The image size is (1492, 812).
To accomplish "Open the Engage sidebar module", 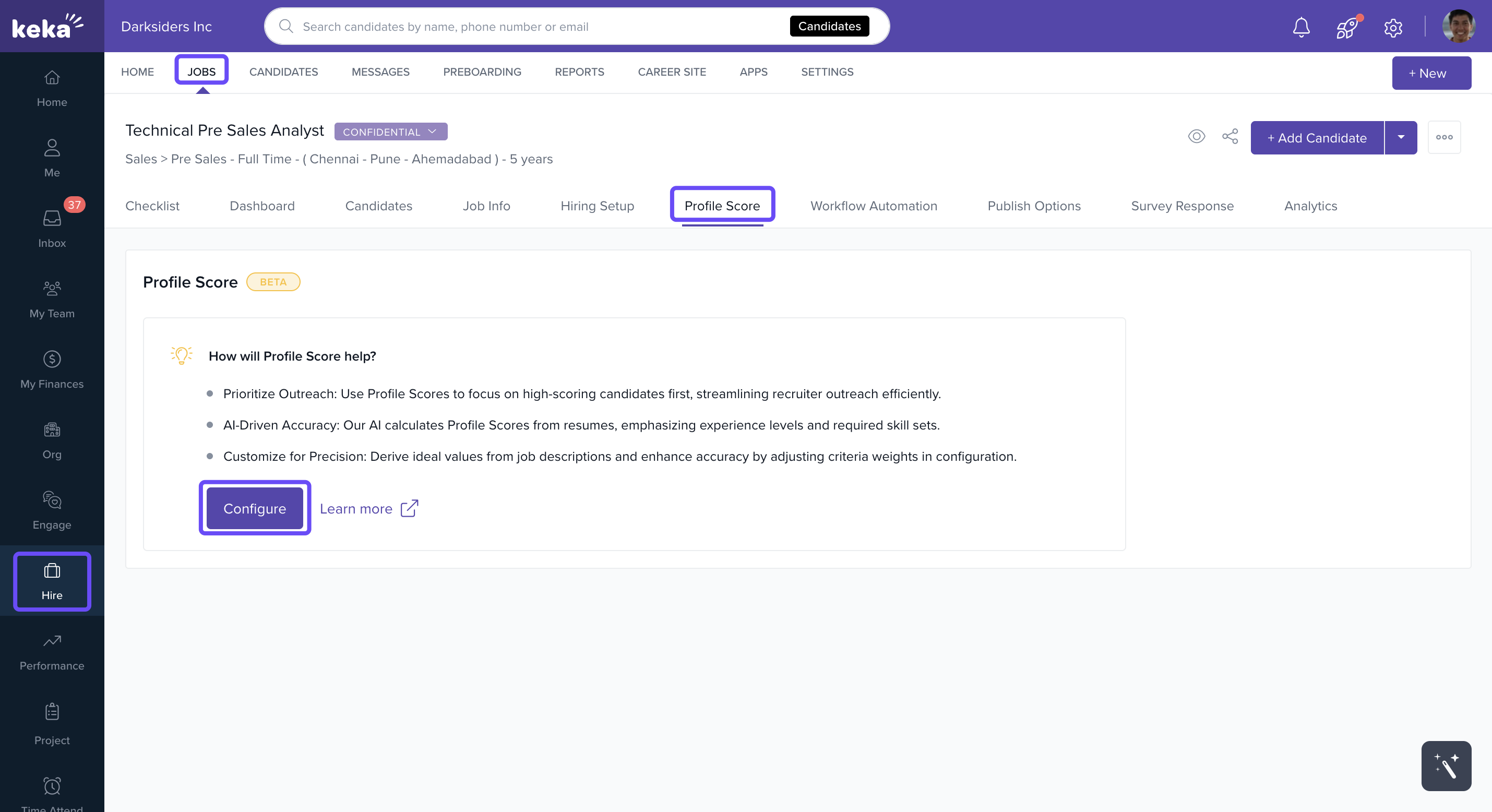I will pyautogui.click(x=52, y=510).
